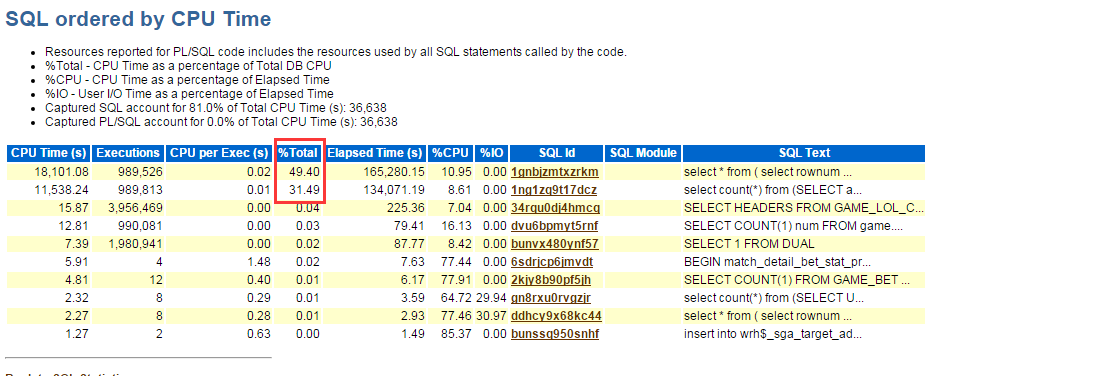Select executions value 1,980,941
Viewport: 1097px width, 376px height.
click(136, 244)
